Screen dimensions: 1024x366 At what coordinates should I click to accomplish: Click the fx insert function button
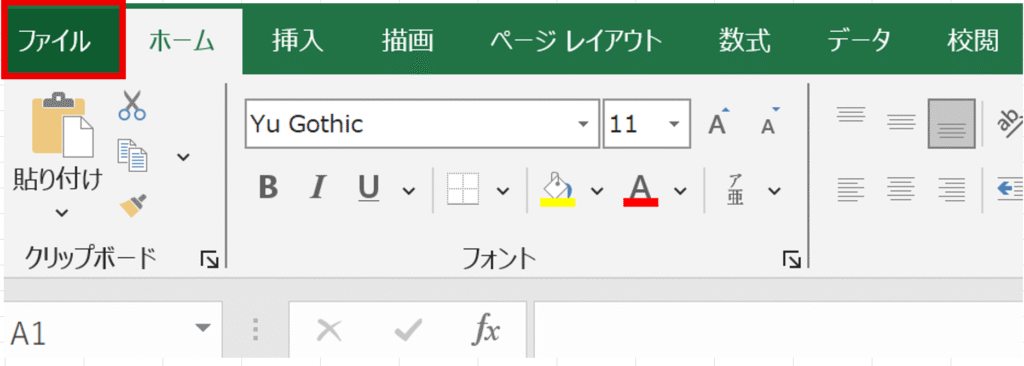click(x=486, y=331)
